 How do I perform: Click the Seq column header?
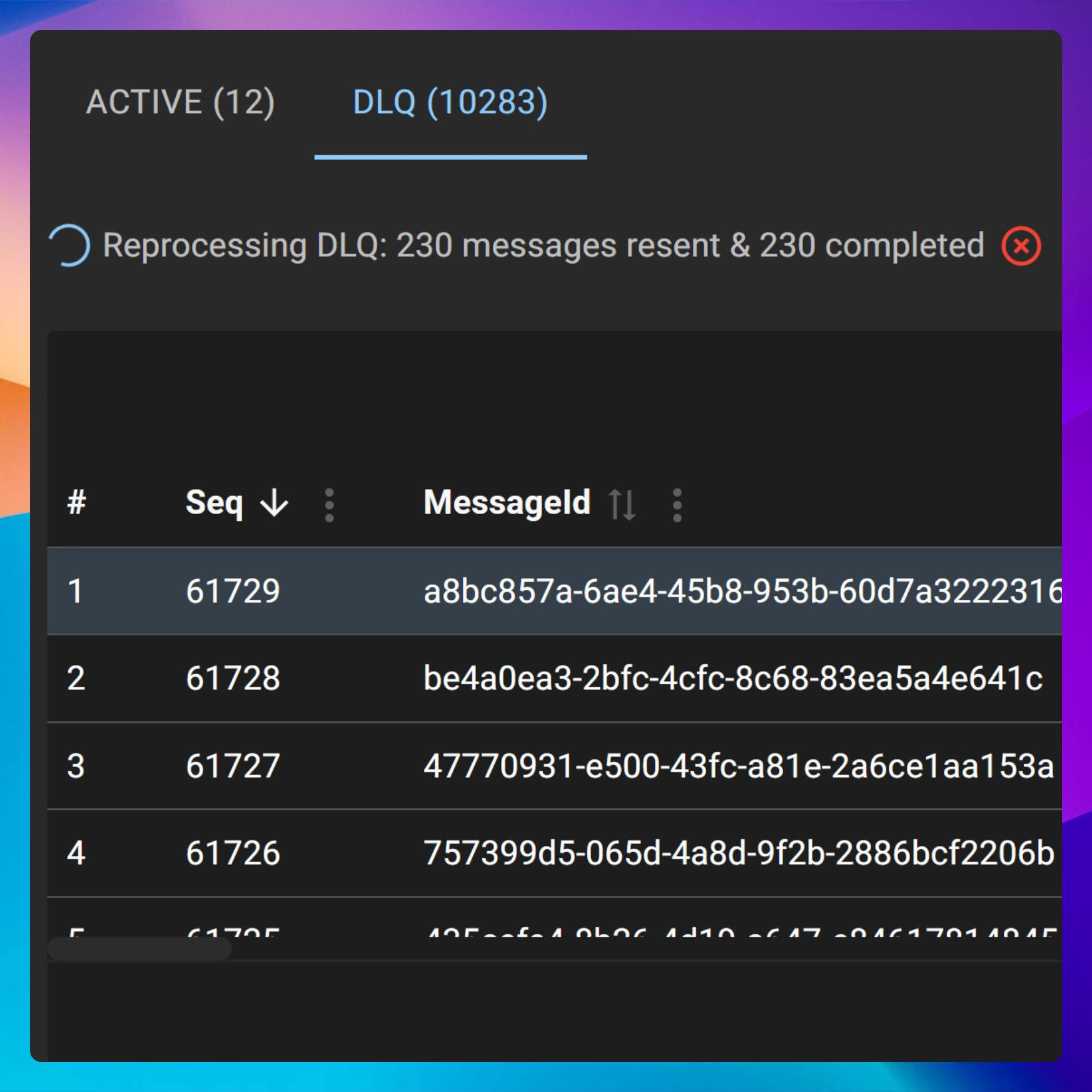pyautogui.click(x=215, y=503)
